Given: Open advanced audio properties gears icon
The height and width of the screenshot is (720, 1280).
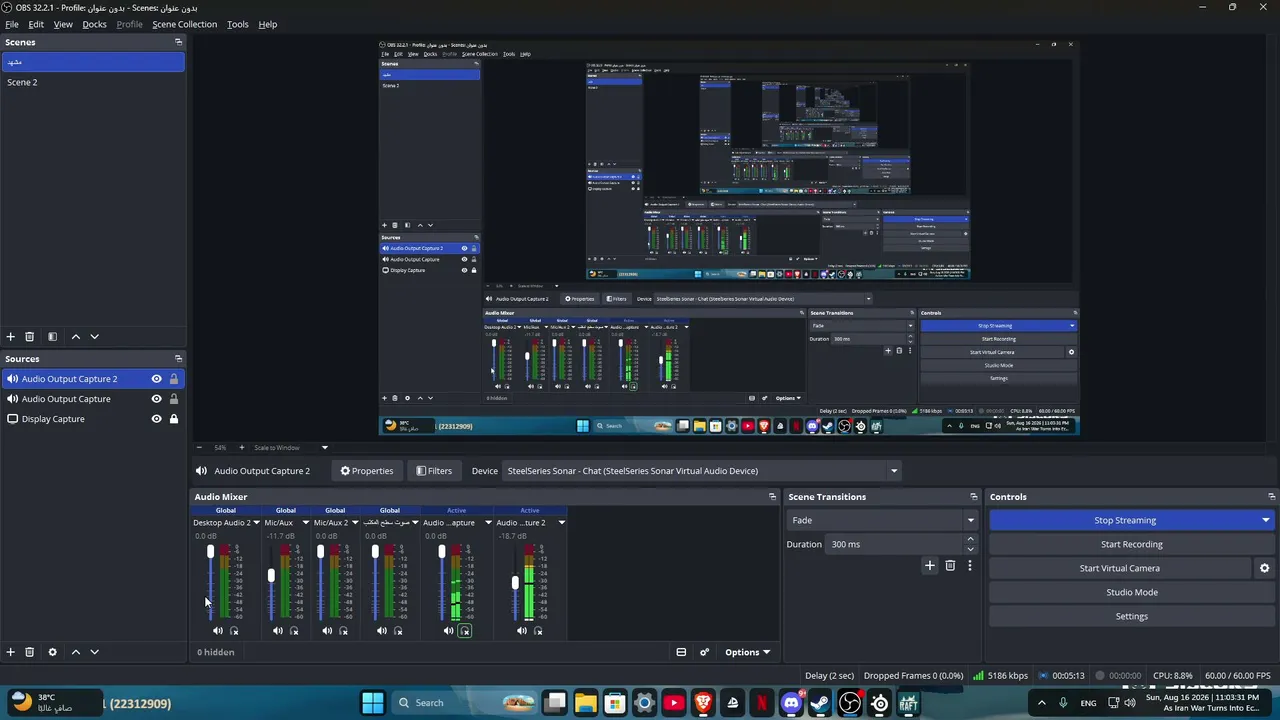Looking at the screenshot, I should tap(704, 652).
